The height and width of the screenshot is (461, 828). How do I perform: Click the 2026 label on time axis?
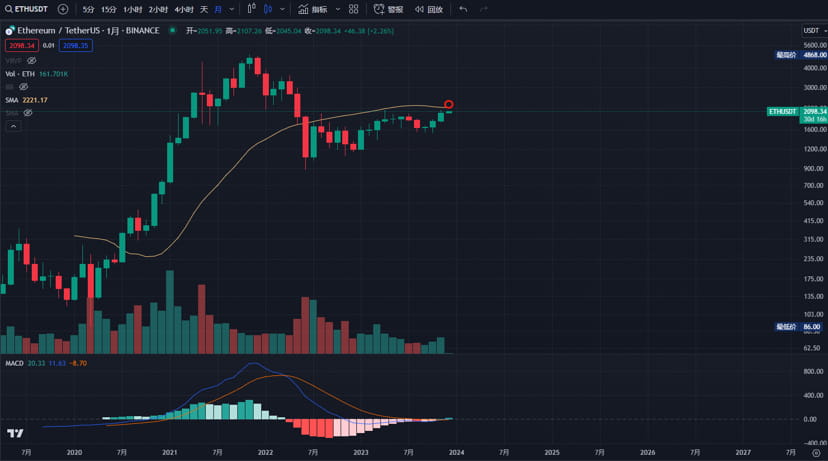pyautogui.click(x=647, y=453)
